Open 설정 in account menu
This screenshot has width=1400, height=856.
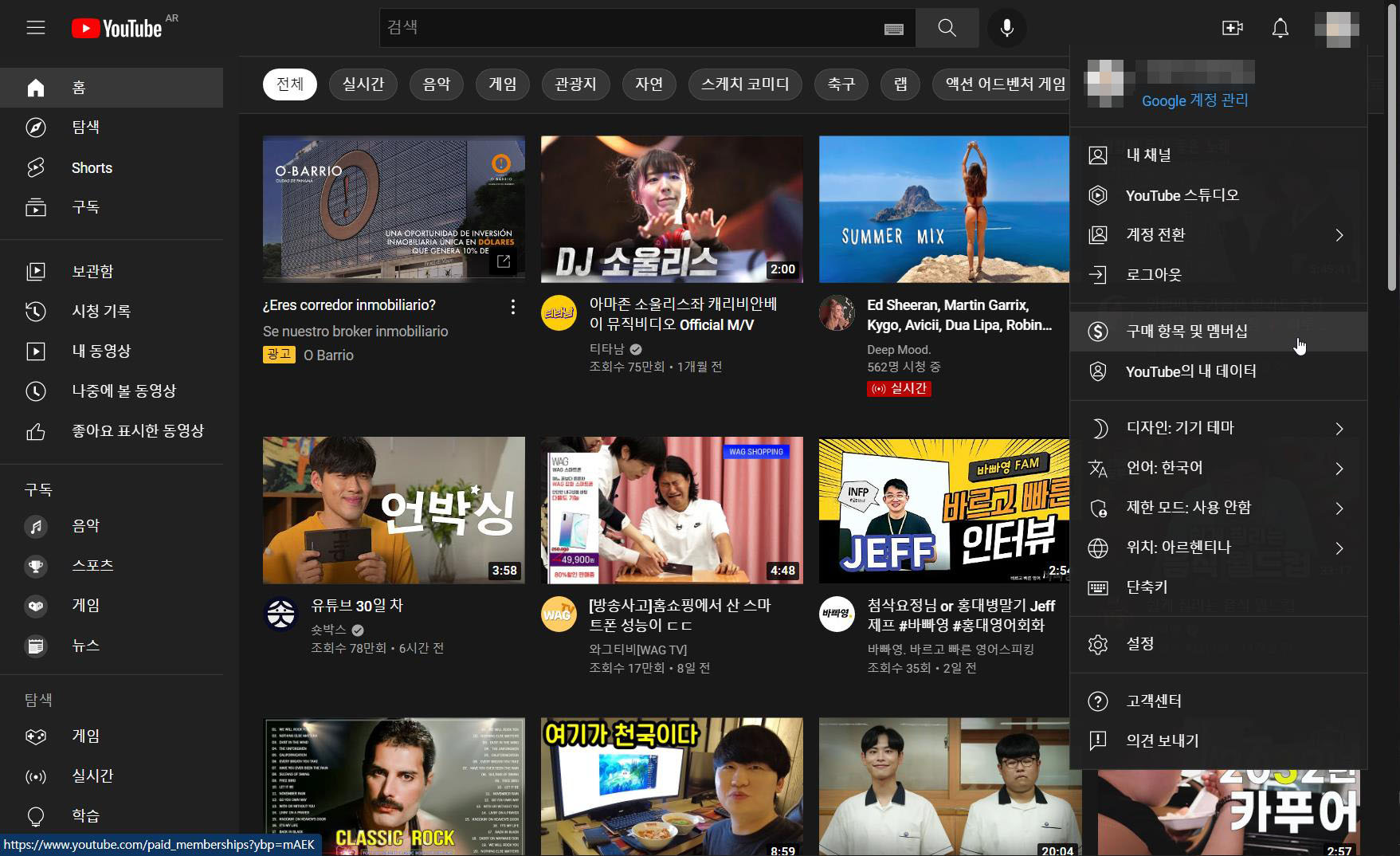tap(1218, 644)
